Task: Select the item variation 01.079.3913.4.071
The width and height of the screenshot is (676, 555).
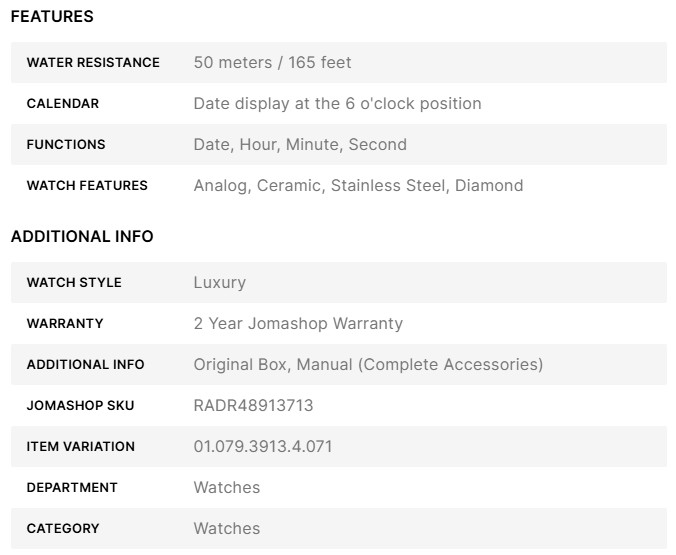Action: point(263,447)
